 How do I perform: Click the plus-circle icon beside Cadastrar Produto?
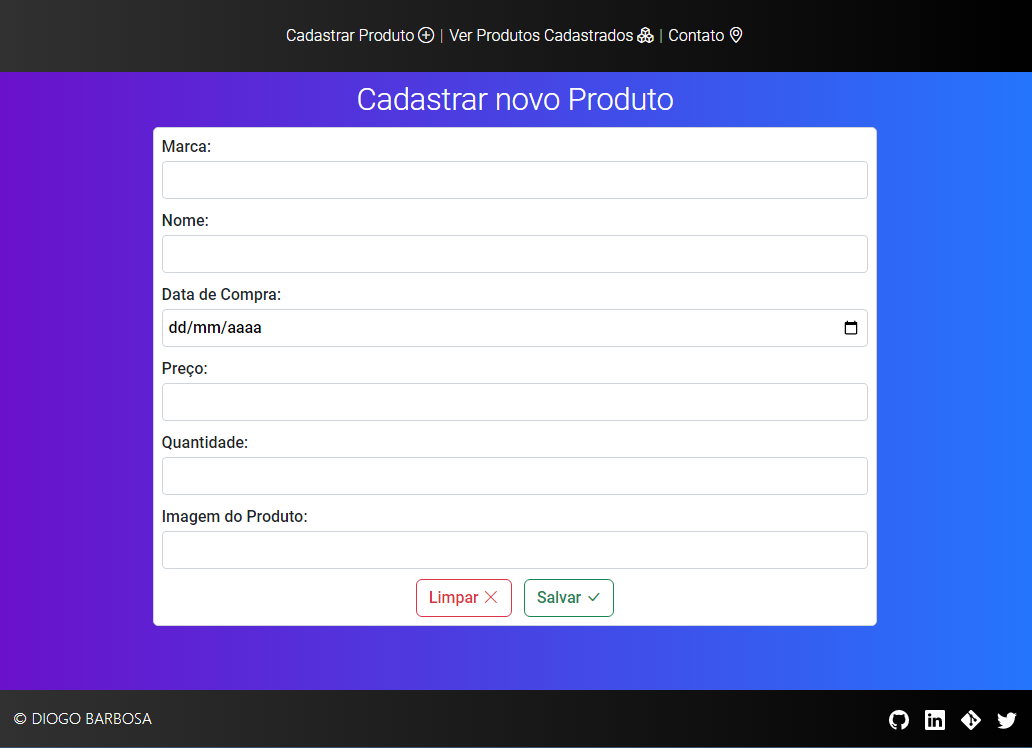pos(427,35)
